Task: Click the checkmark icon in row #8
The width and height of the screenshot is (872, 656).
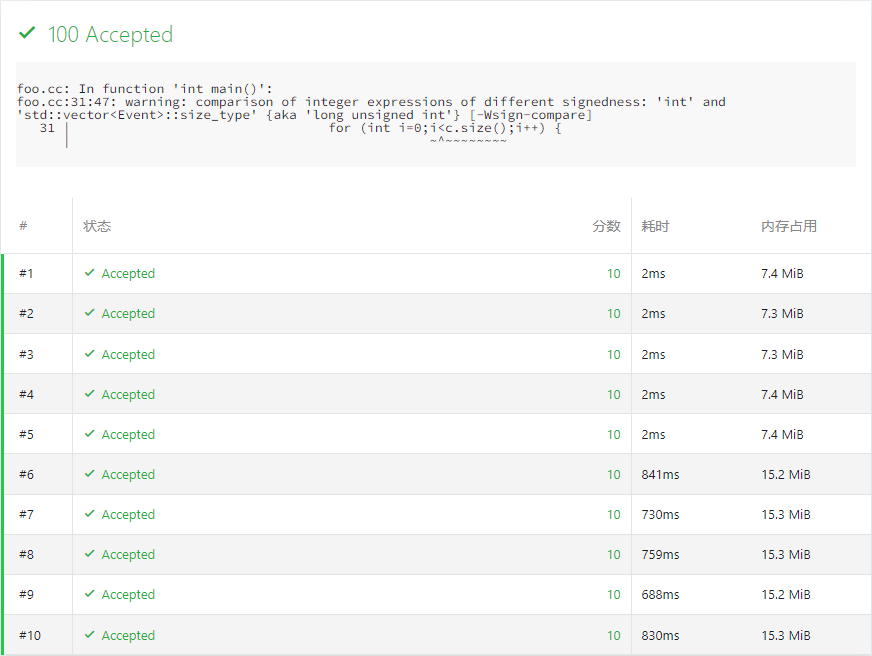Action: pos(90,554)
